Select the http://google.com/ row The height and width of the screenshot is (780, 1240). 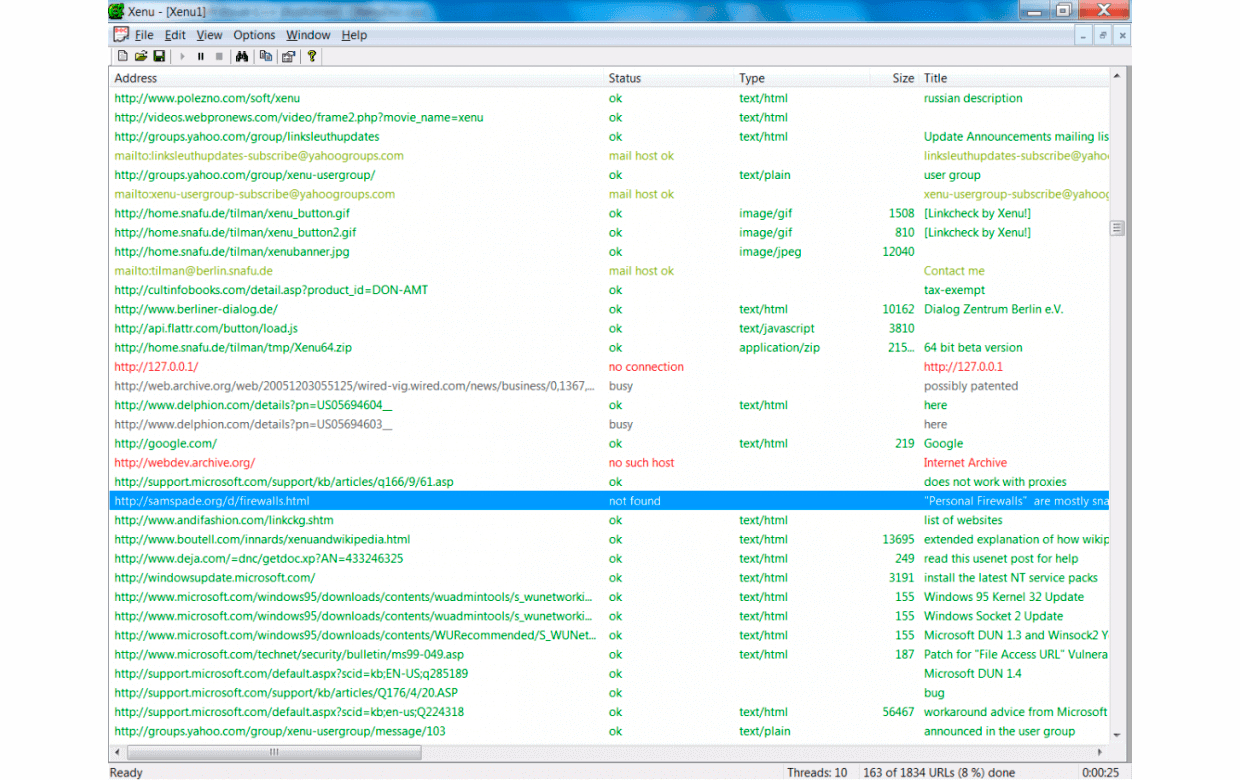(609, 444)
